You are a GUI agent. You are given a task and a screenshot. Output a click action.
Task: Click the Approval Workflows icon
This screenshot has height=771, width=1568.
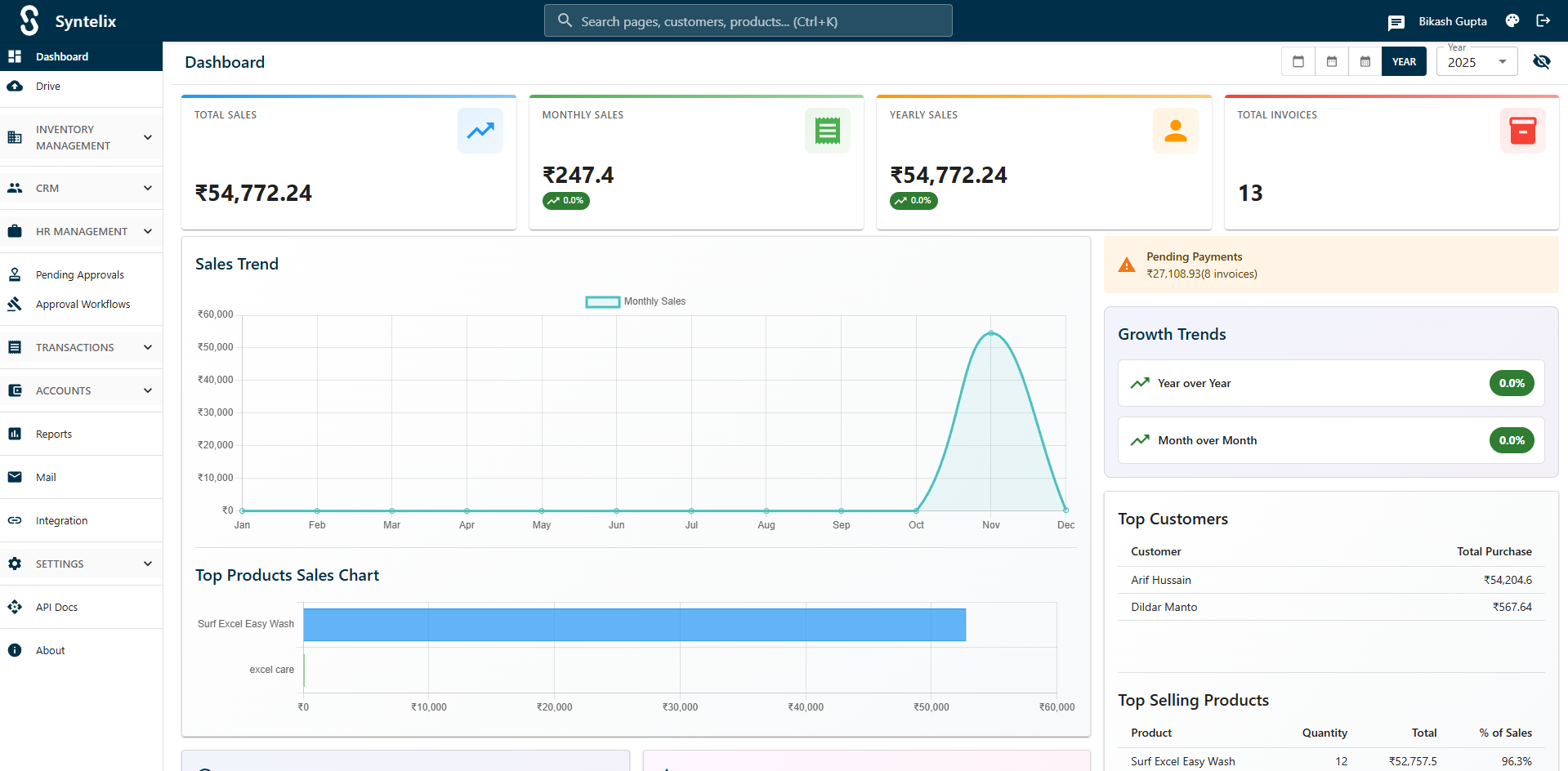(x=15, y=304)
